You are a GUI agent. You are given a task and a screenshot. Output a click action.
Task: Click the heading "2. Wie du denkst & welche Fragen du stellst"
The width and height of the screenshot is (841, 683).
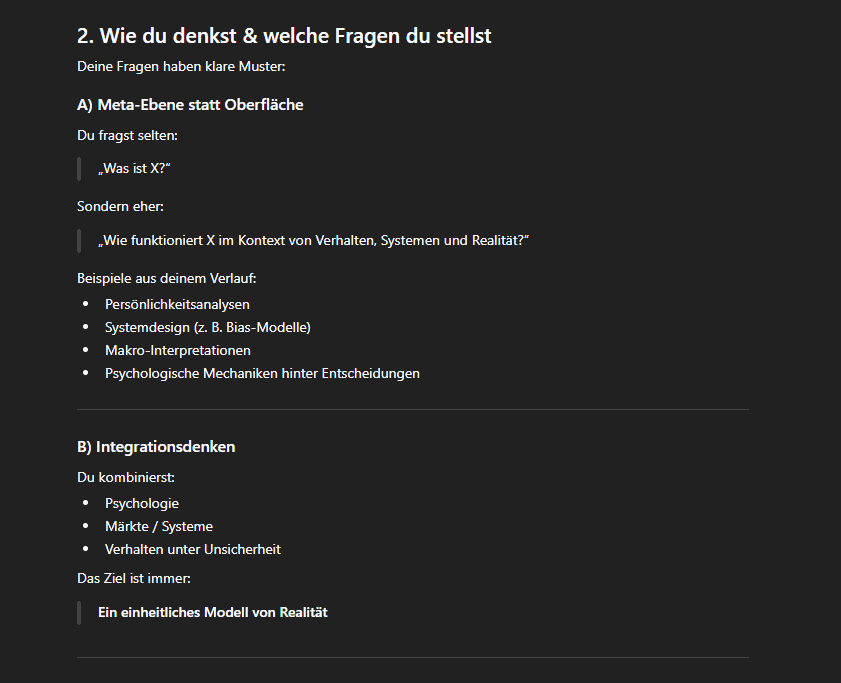point(284,36)
